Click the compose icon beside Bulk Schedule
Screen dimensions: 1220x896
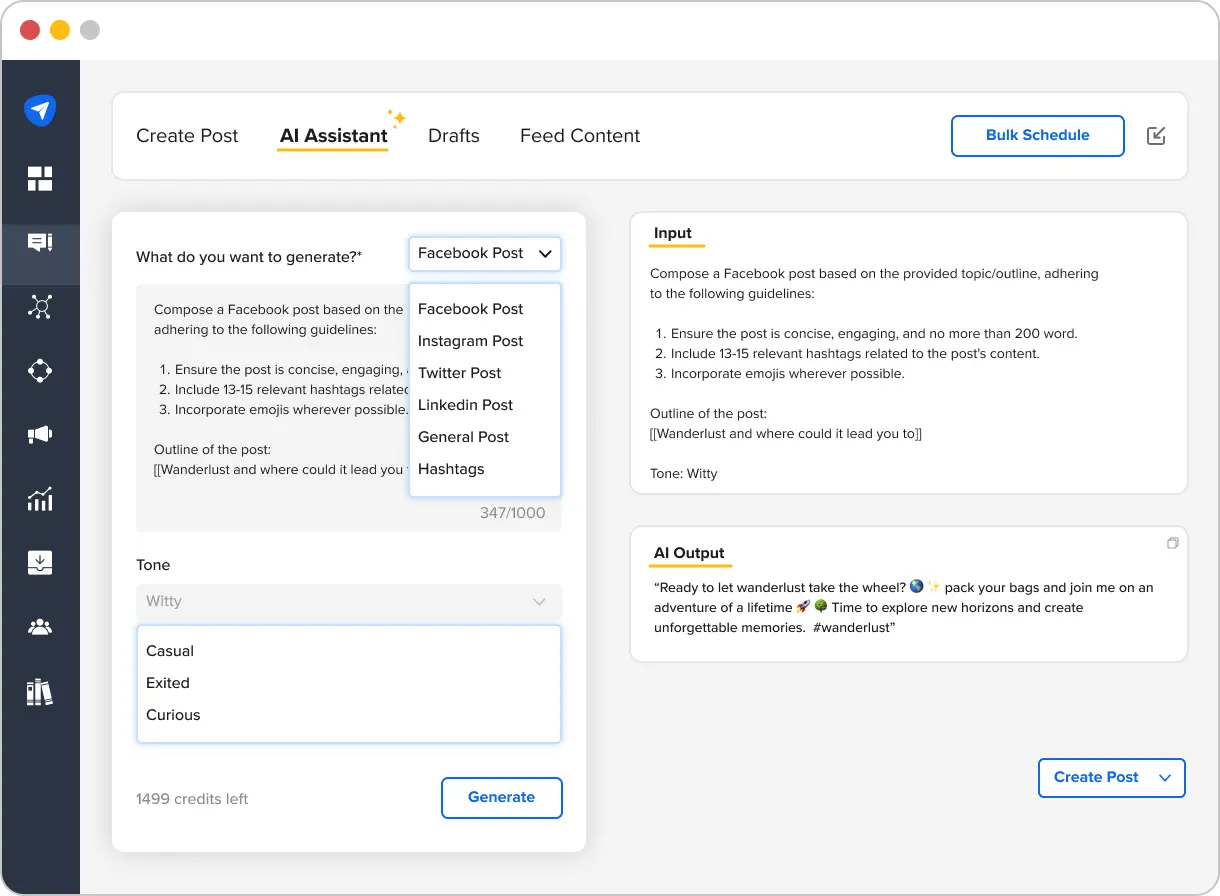(1156, 135)
